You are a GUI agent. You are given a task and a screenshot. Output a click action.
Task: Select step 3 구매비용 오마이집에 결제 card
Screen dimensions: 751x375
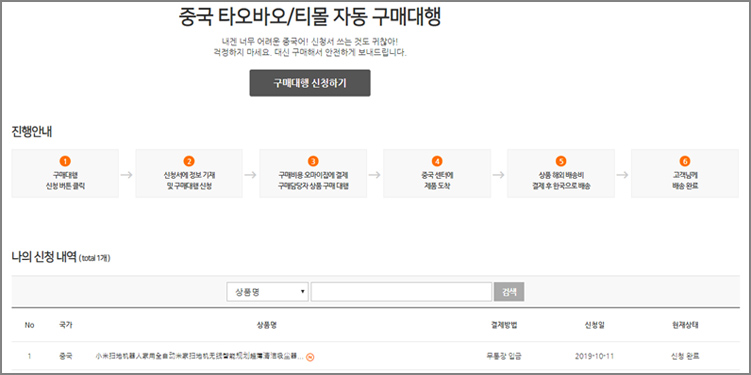(x=313, y=173)
